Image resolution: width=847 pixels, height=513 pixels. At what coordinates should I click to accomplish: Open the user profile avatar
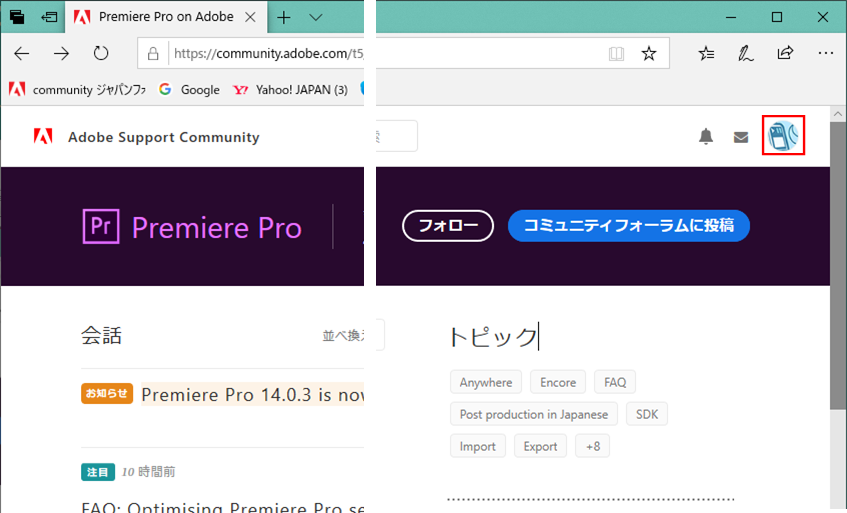(783, 135)
